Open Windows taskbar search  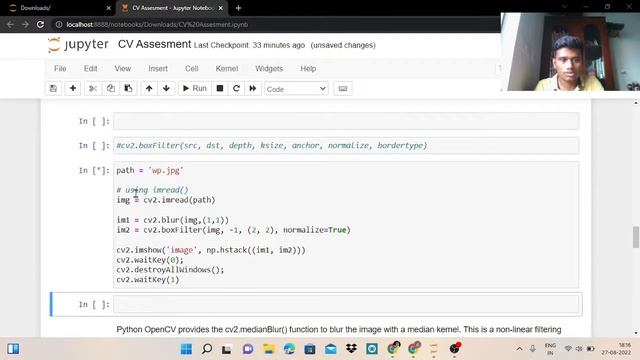point(207,349)
